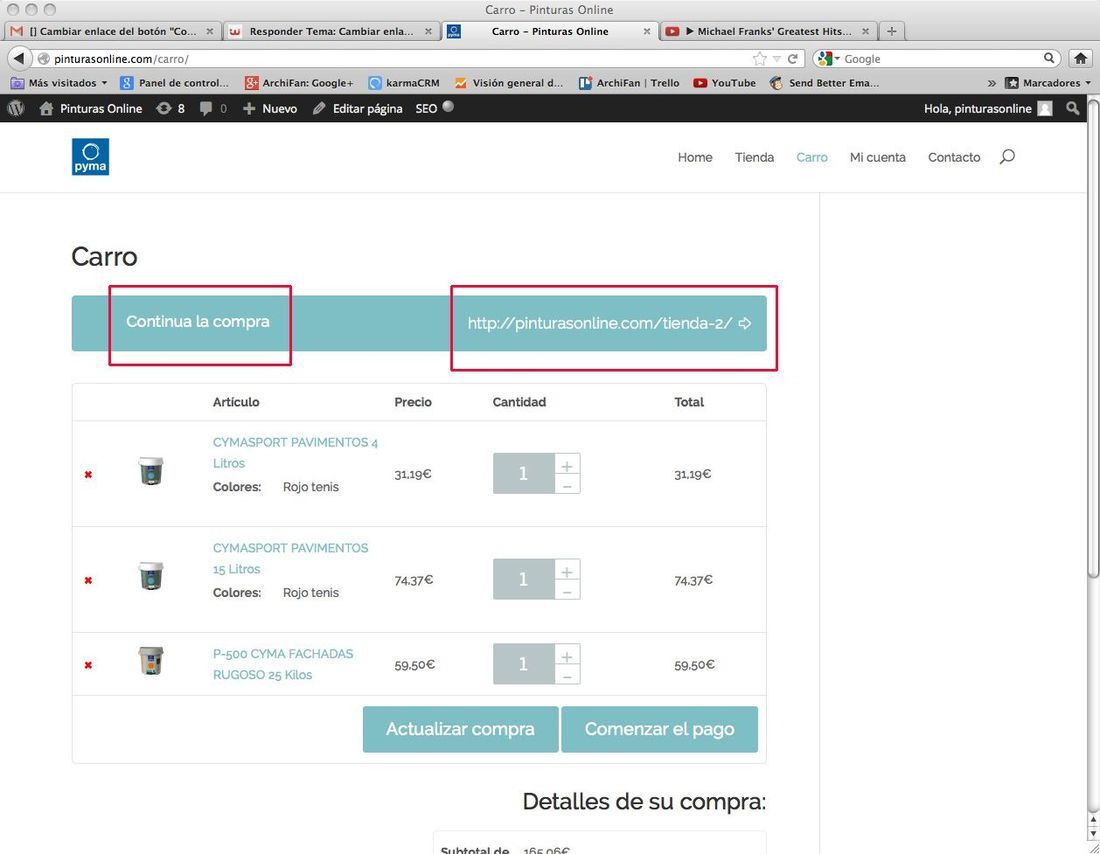Open CYMASPORT PAVIMENTOS 15 Litros product link
Screen dimensions: 1100x854
pos(290,559)
